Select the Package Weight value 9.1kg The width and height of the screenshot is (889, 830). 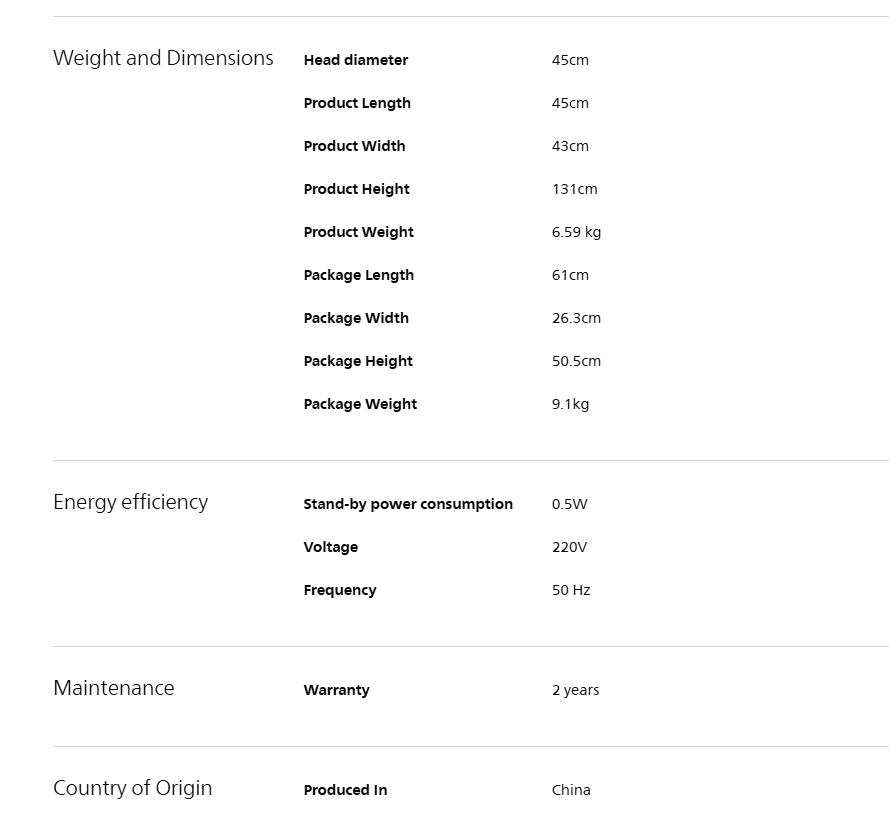570,404
